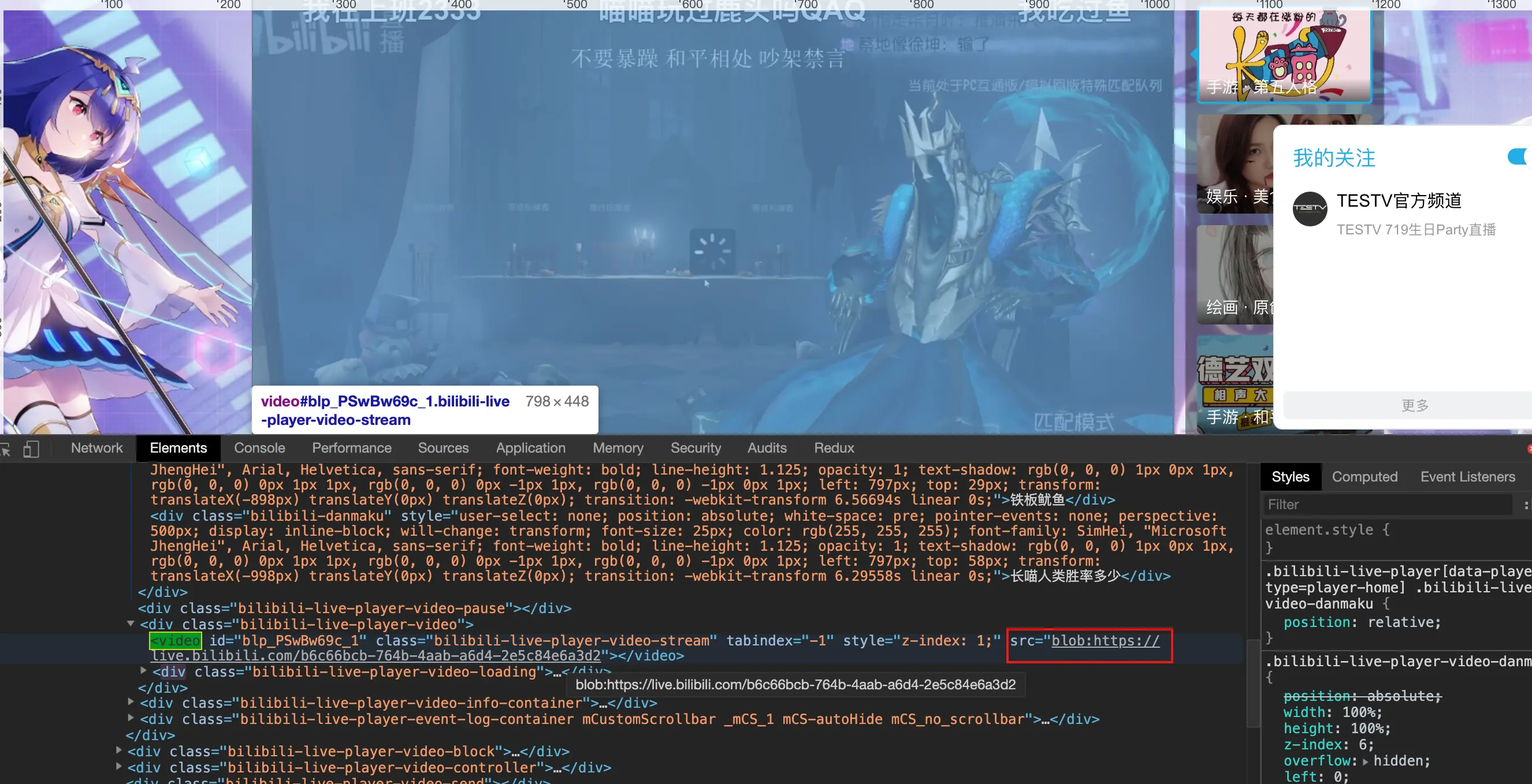Open the Event Listeners tab

point(1467,477)
